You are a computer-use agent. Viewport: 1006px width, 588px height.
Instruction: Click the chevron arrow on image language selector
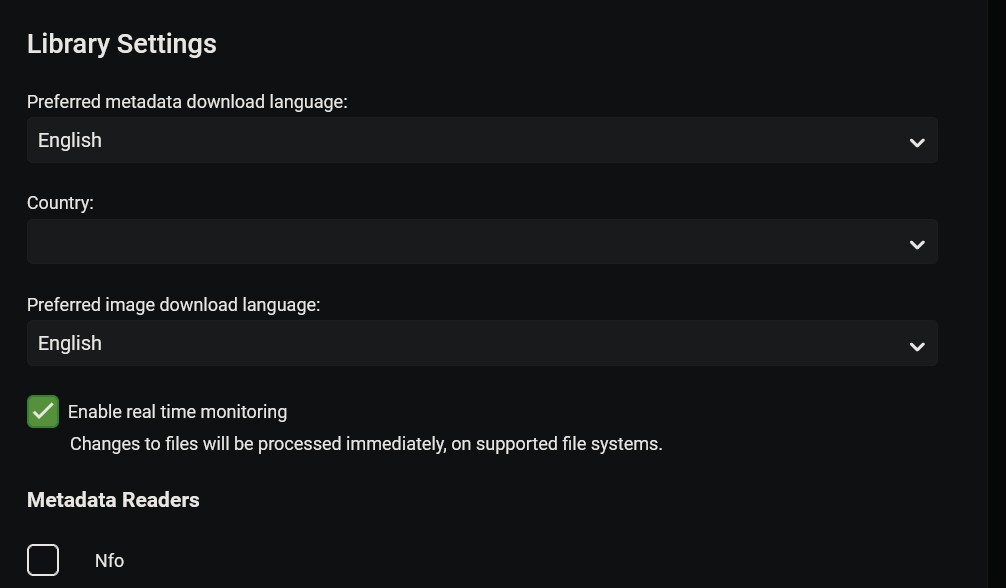tap(916, 345)
